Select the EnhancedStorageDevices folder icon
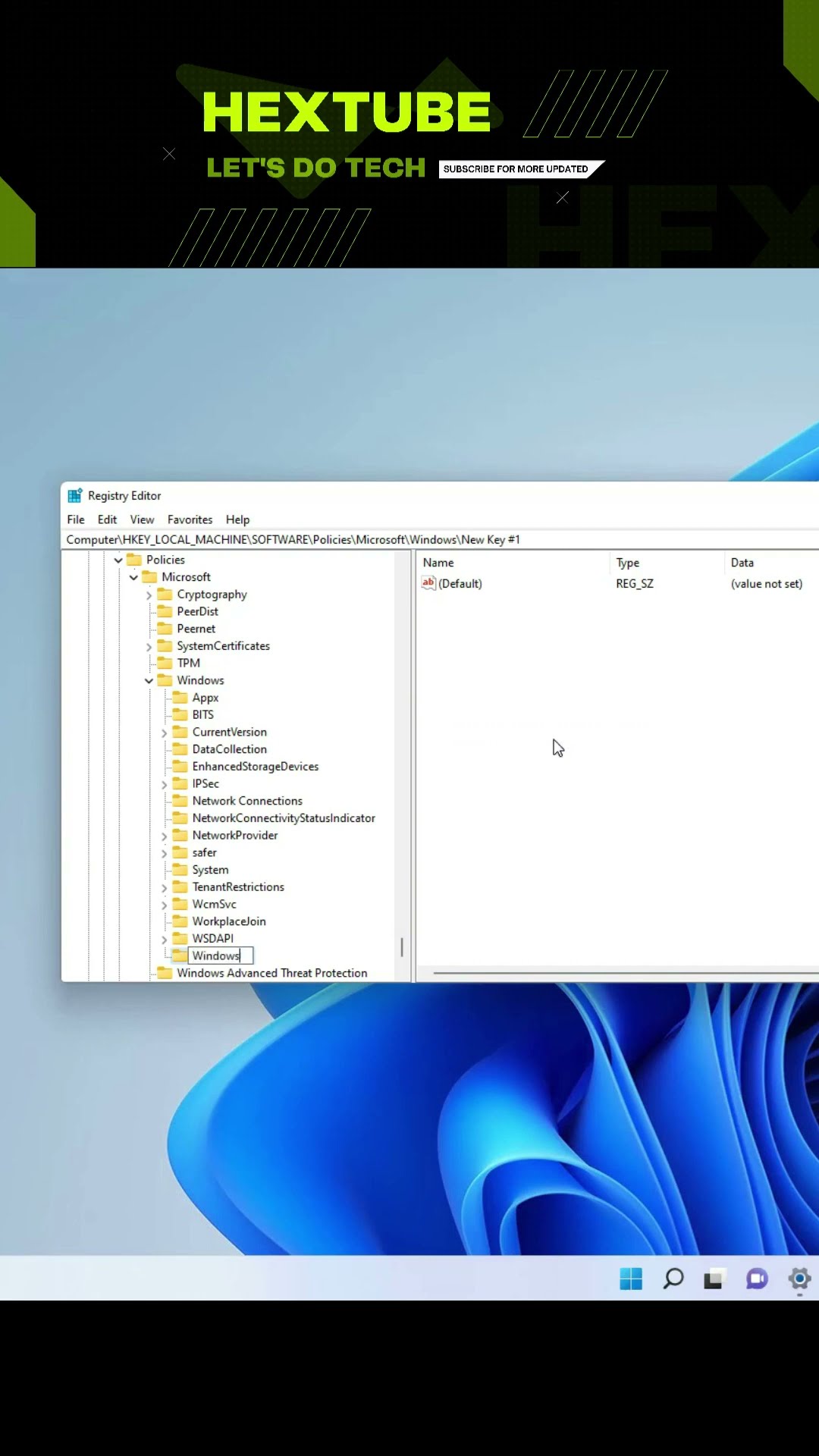819x1456 pixels. tap(180, 767)
